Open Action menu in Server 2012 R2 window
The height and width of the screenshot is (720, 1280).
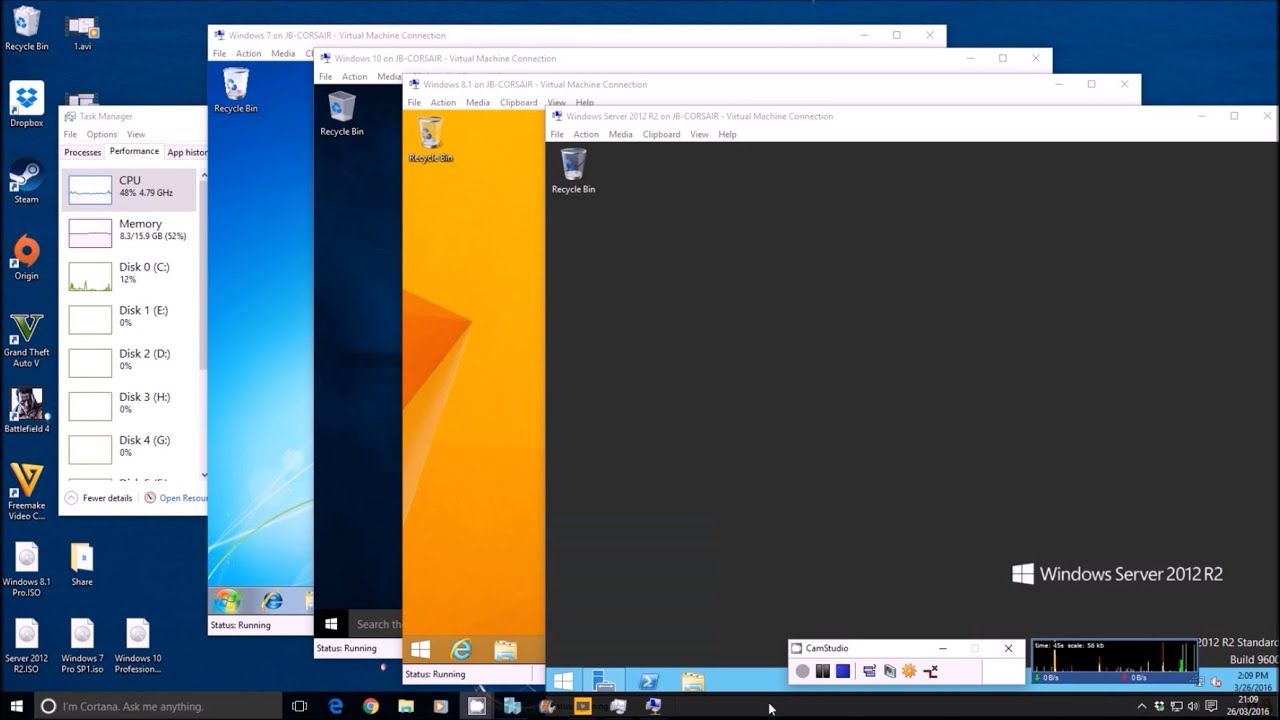pos(586,134)
